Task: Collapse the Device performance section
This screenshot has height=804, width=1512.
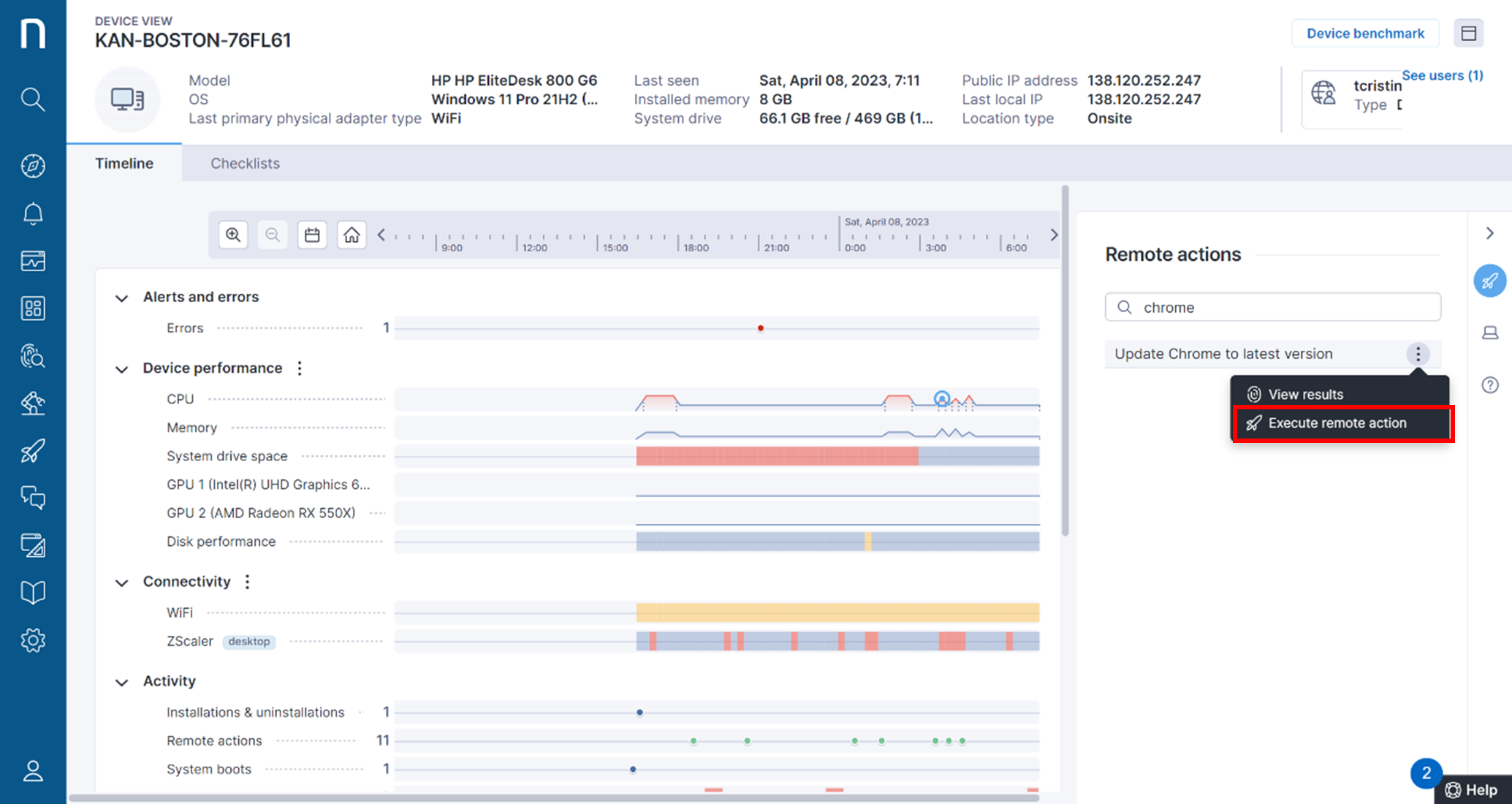Action: [x=121, y=369]
